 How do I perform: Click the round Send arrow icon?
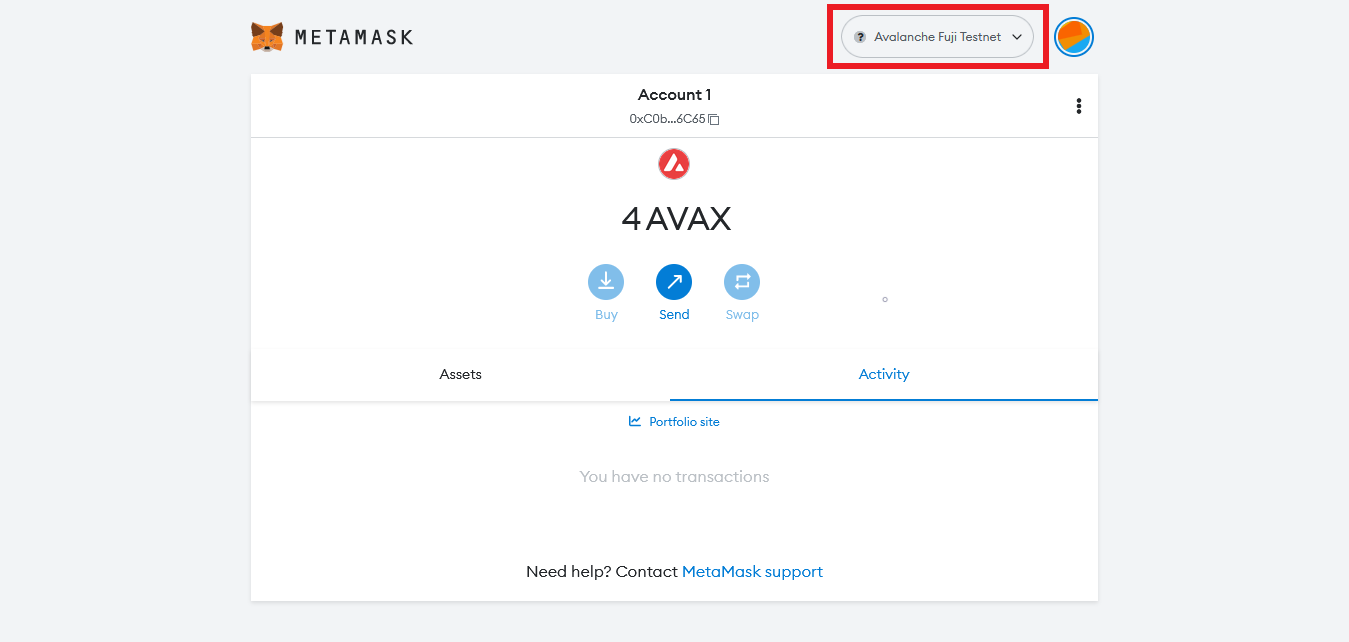(x=674, y=283)
